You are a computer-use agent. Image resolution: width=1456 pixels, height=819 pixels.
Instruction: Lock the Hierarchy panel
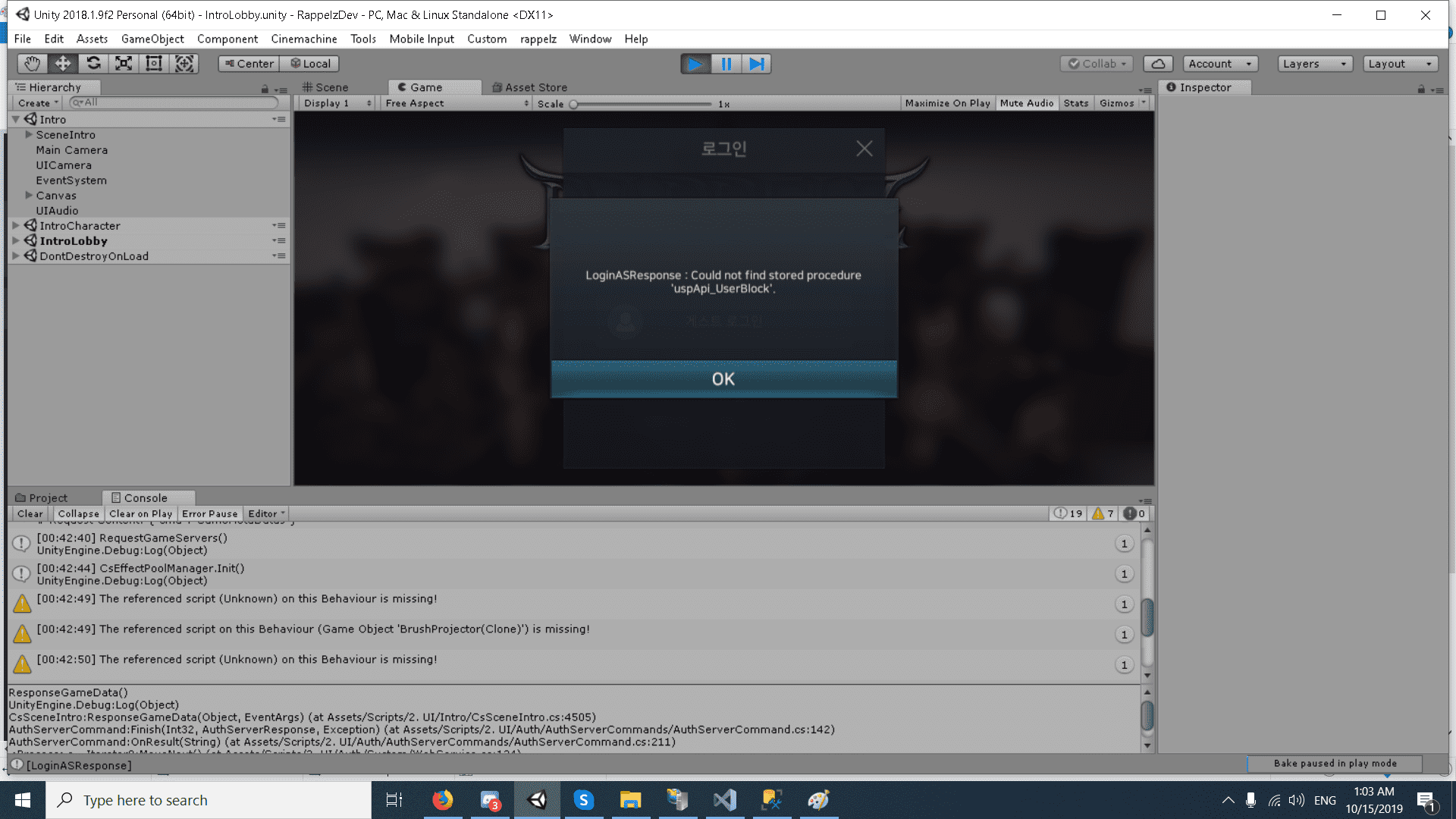(x=265, y=89)
